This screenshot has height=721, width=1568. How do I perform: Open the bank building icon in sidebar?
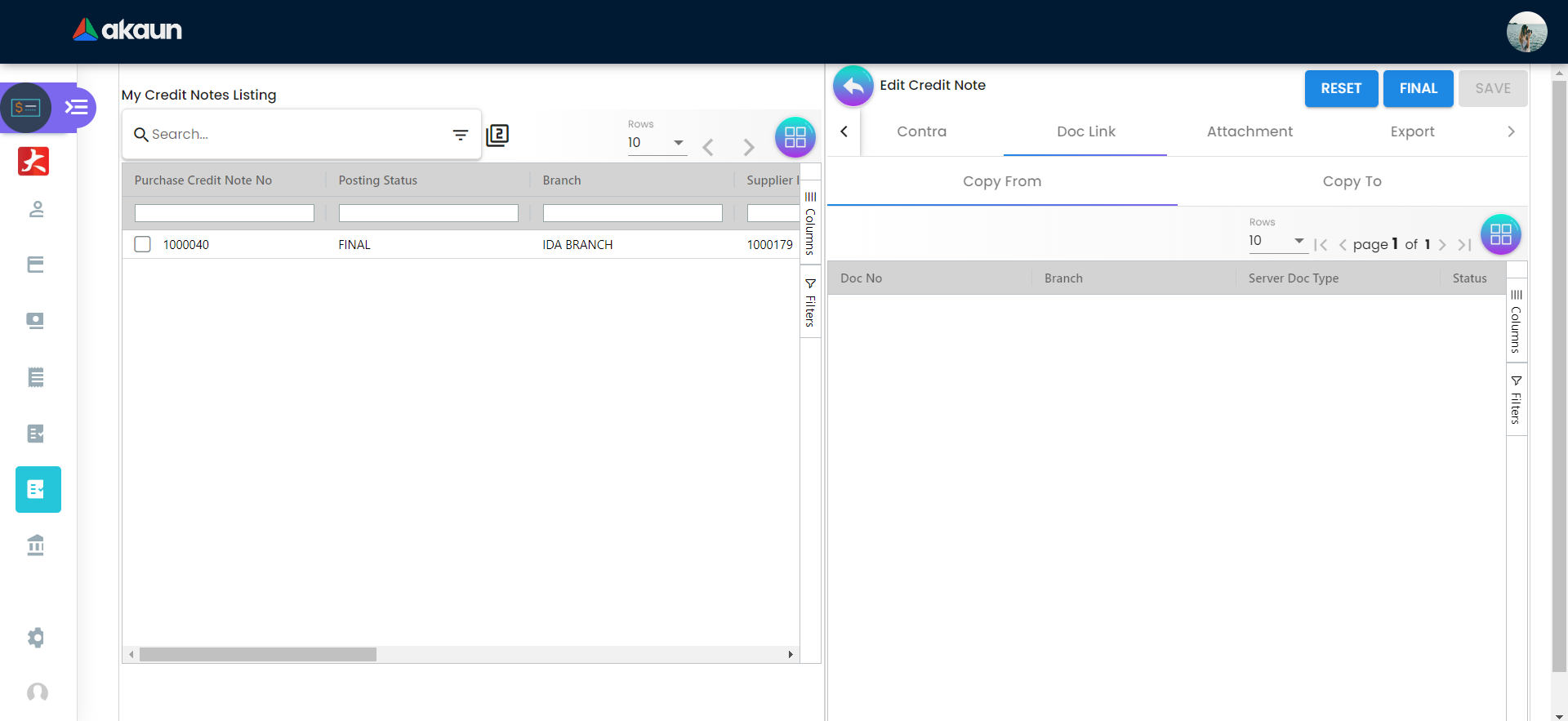pyautogui.click(x=36, y=545)
